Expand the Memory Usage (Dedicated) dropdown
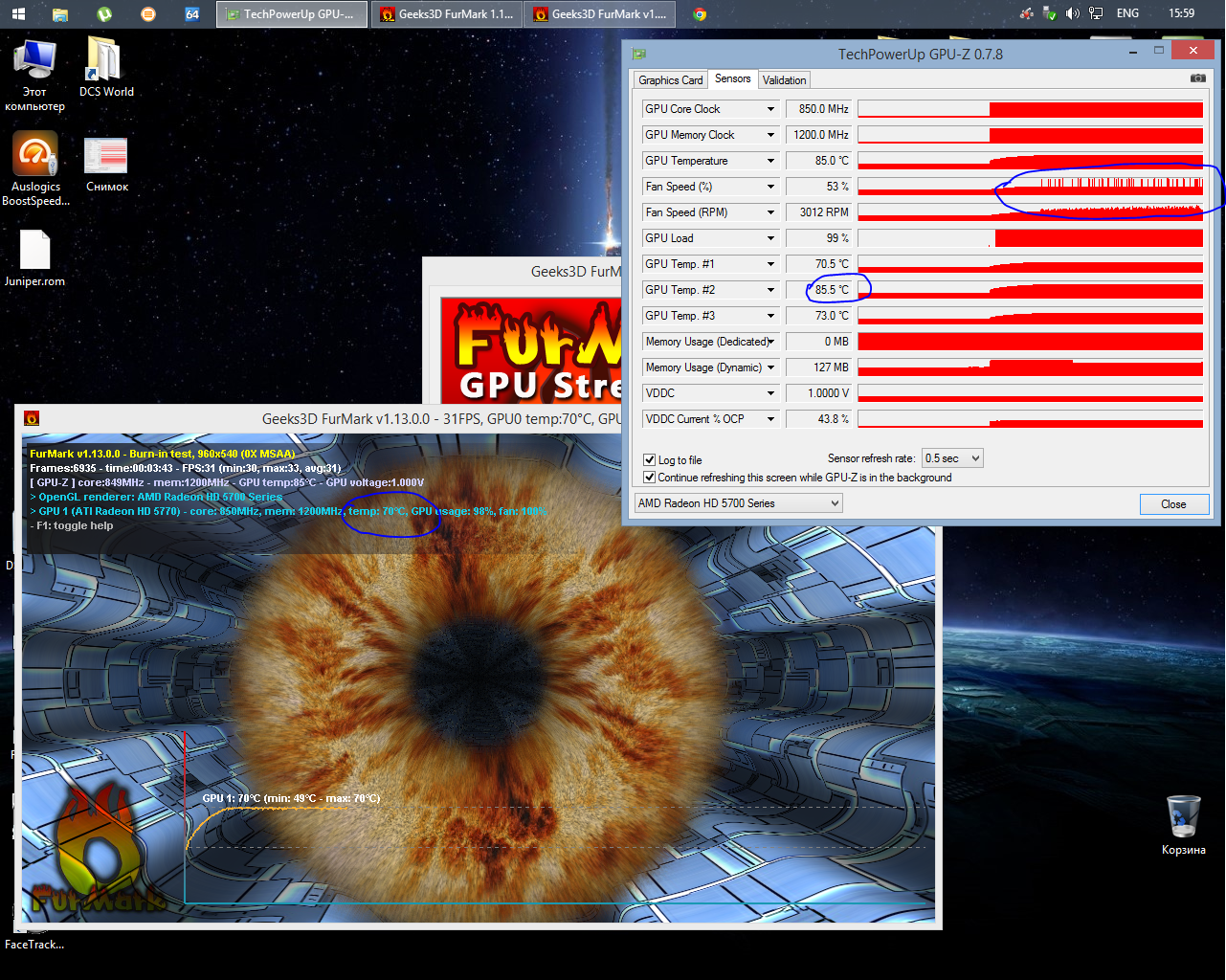This screenshot has height=980, width=1226. click(x=770, y=342)
